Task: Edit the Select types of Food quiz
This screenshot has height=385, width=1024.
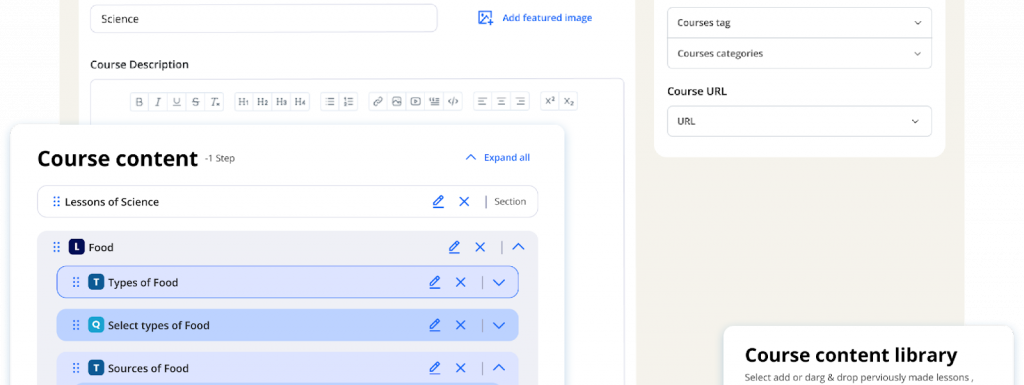Action: click(x=434, y=325)
